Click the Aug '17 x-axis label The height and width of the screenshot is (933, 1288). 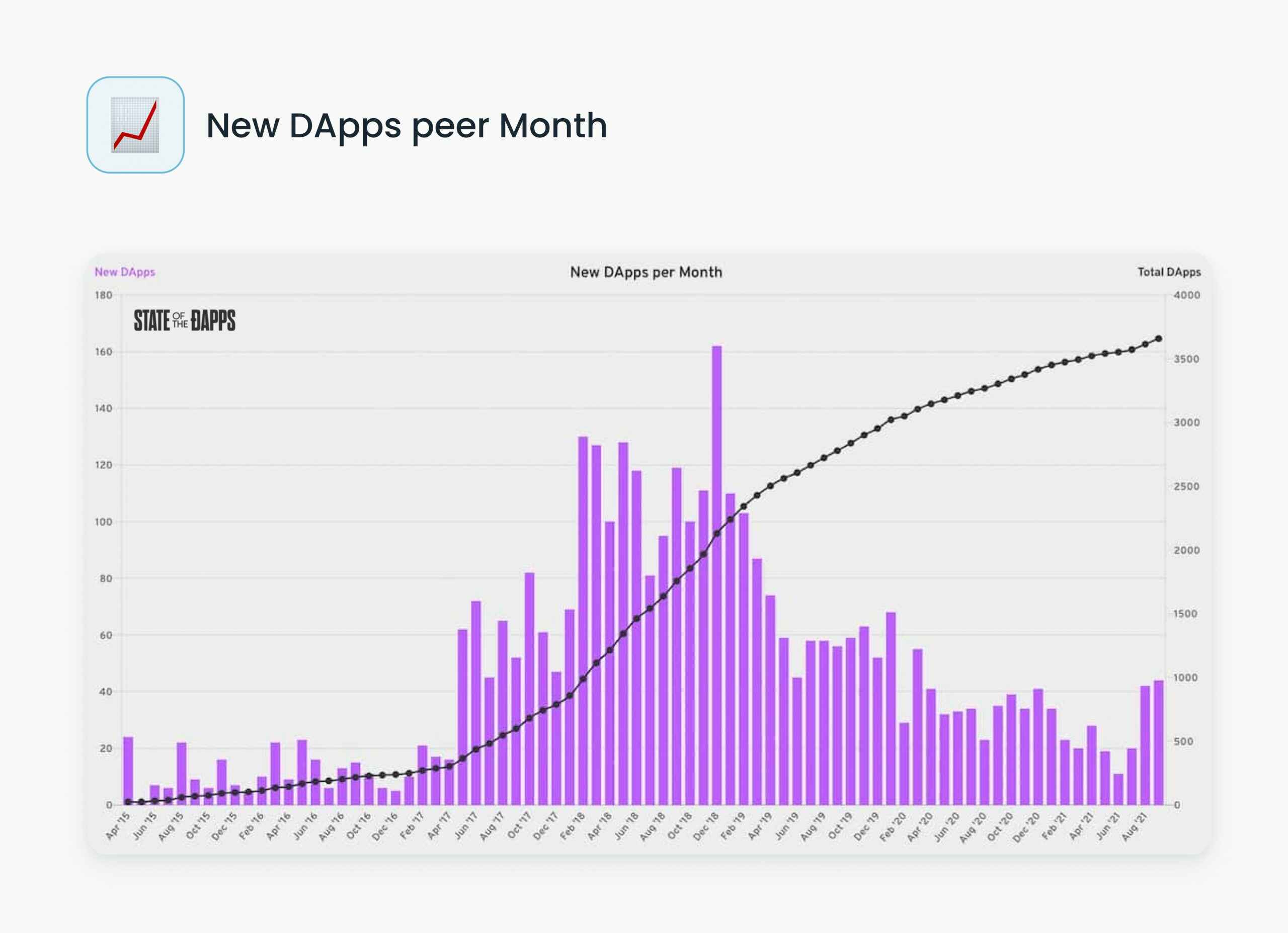click(x=493, y=826)
